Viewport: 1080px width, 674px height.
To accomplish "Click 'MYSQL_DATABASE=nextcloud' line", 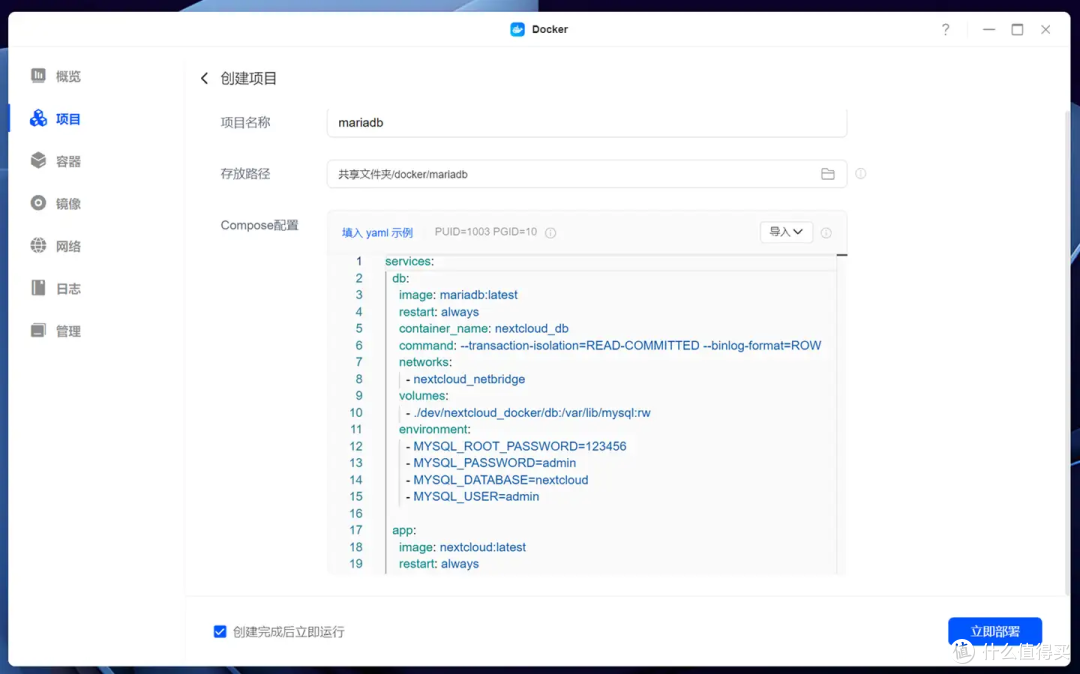I will click(497, 480).
